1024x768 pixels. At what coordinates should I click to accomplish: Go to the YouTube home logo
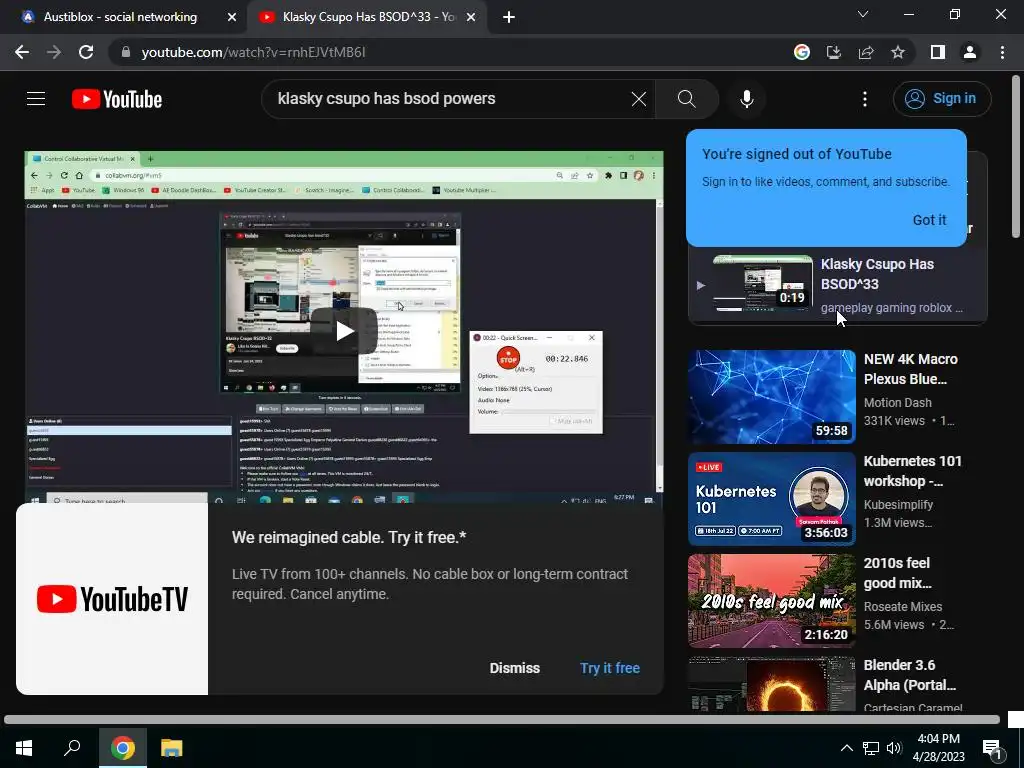pos(117,99)
